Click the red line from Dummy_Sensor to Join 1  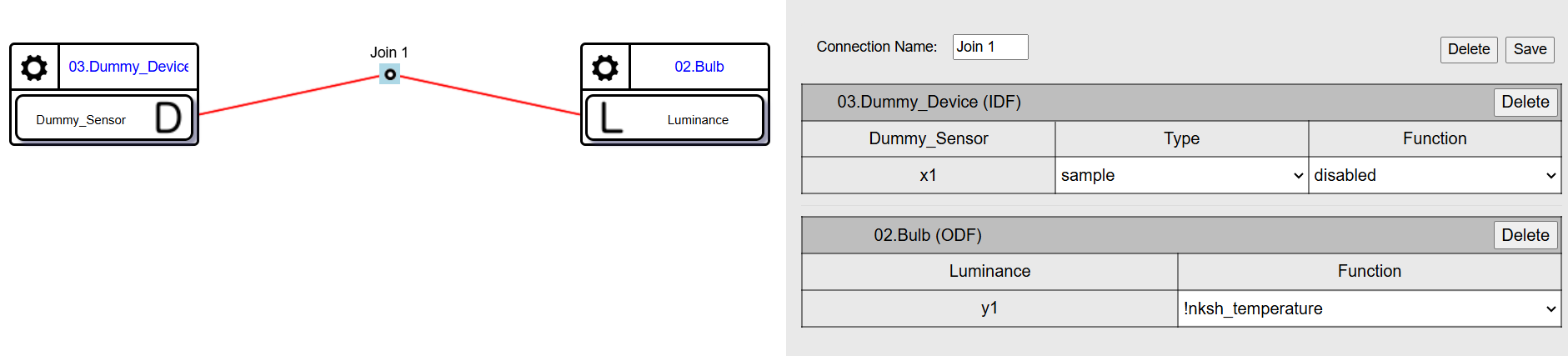(x=288, y=95)
